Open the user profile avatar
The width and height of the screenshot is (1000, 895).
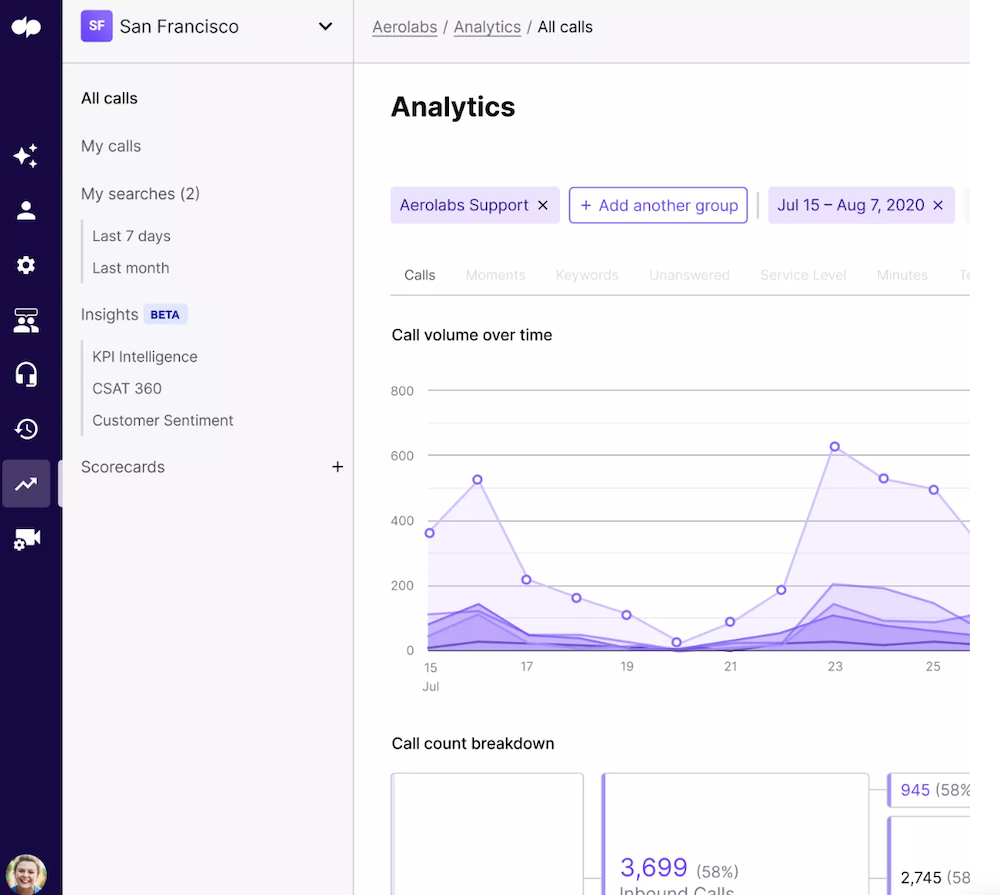point(26,874)
